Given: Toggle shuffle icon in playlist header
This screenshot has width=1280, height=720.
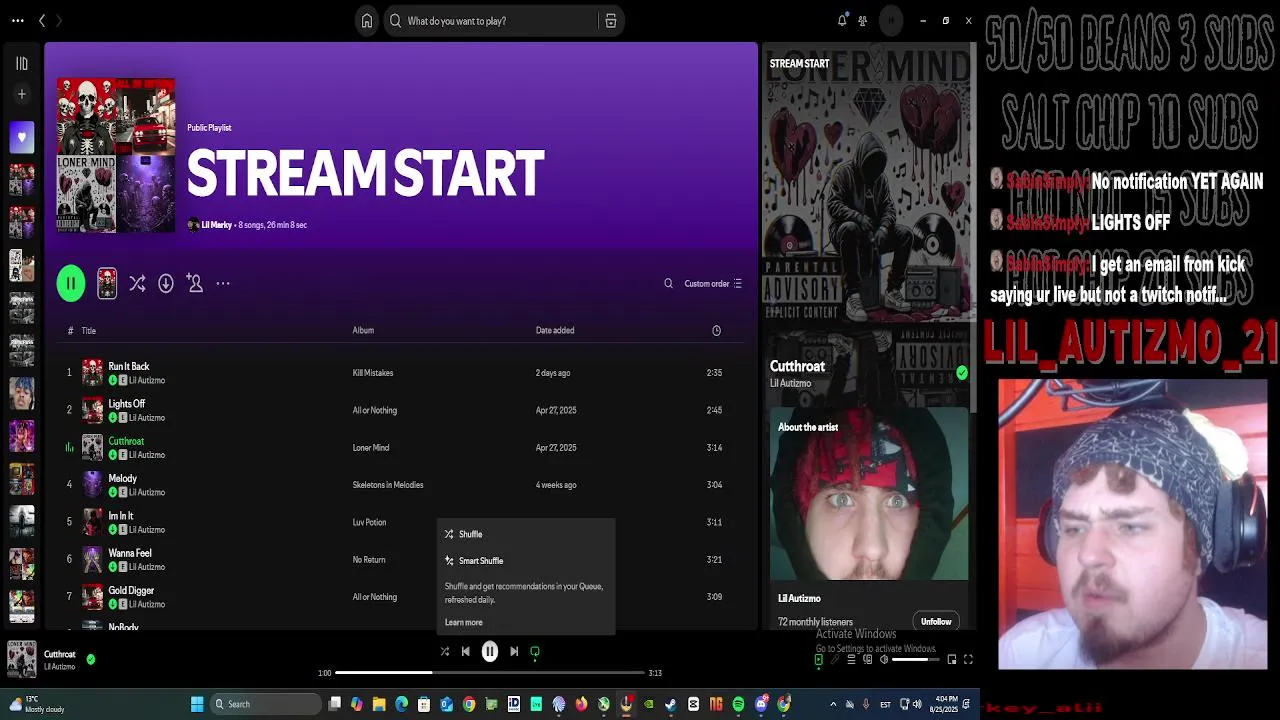Looking at the screenshot, I should [137, 284].
